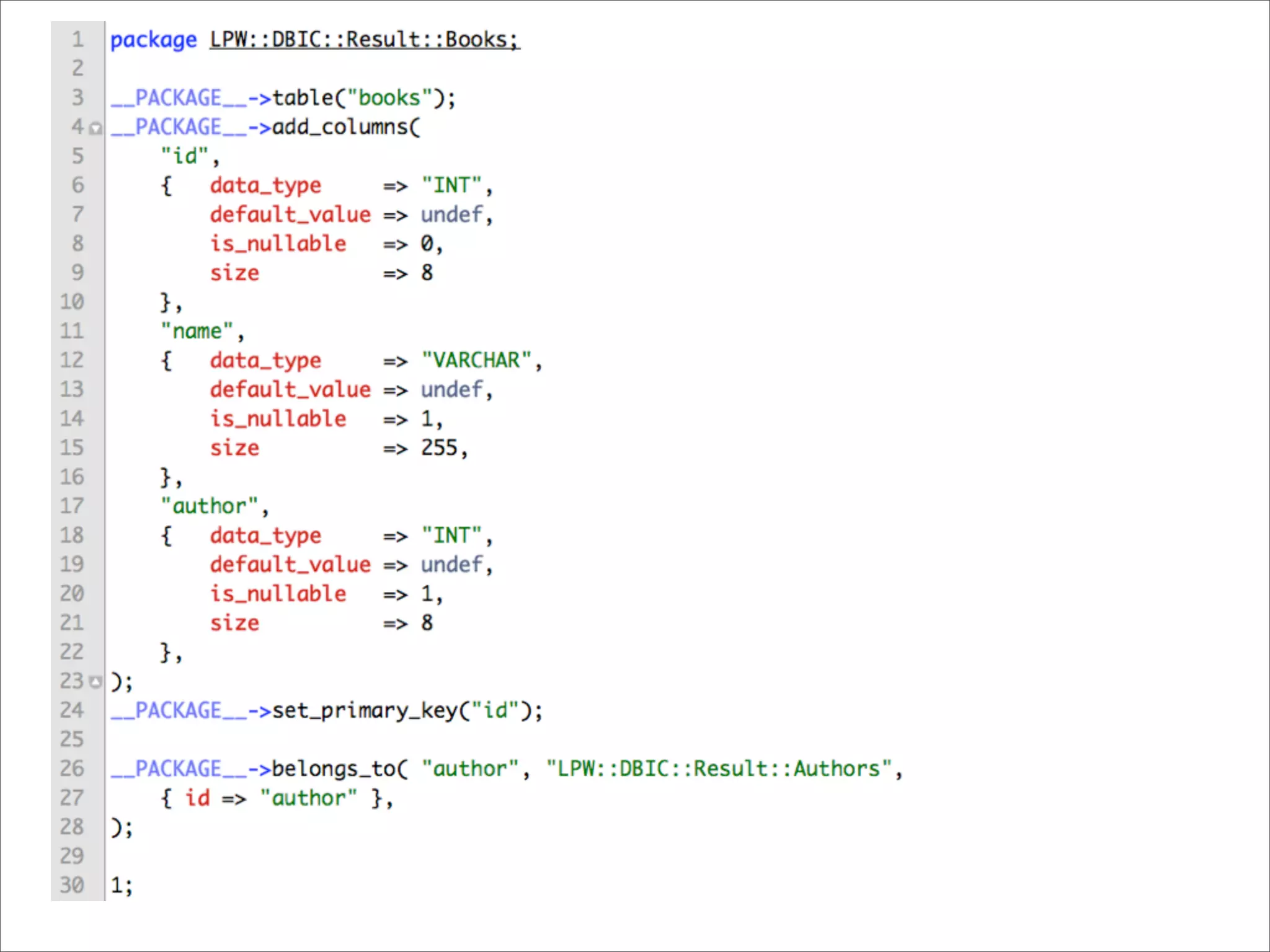Screen dimensions: 1270x952
Task: Click the 255 size value
Action: [x=439, y=447]
